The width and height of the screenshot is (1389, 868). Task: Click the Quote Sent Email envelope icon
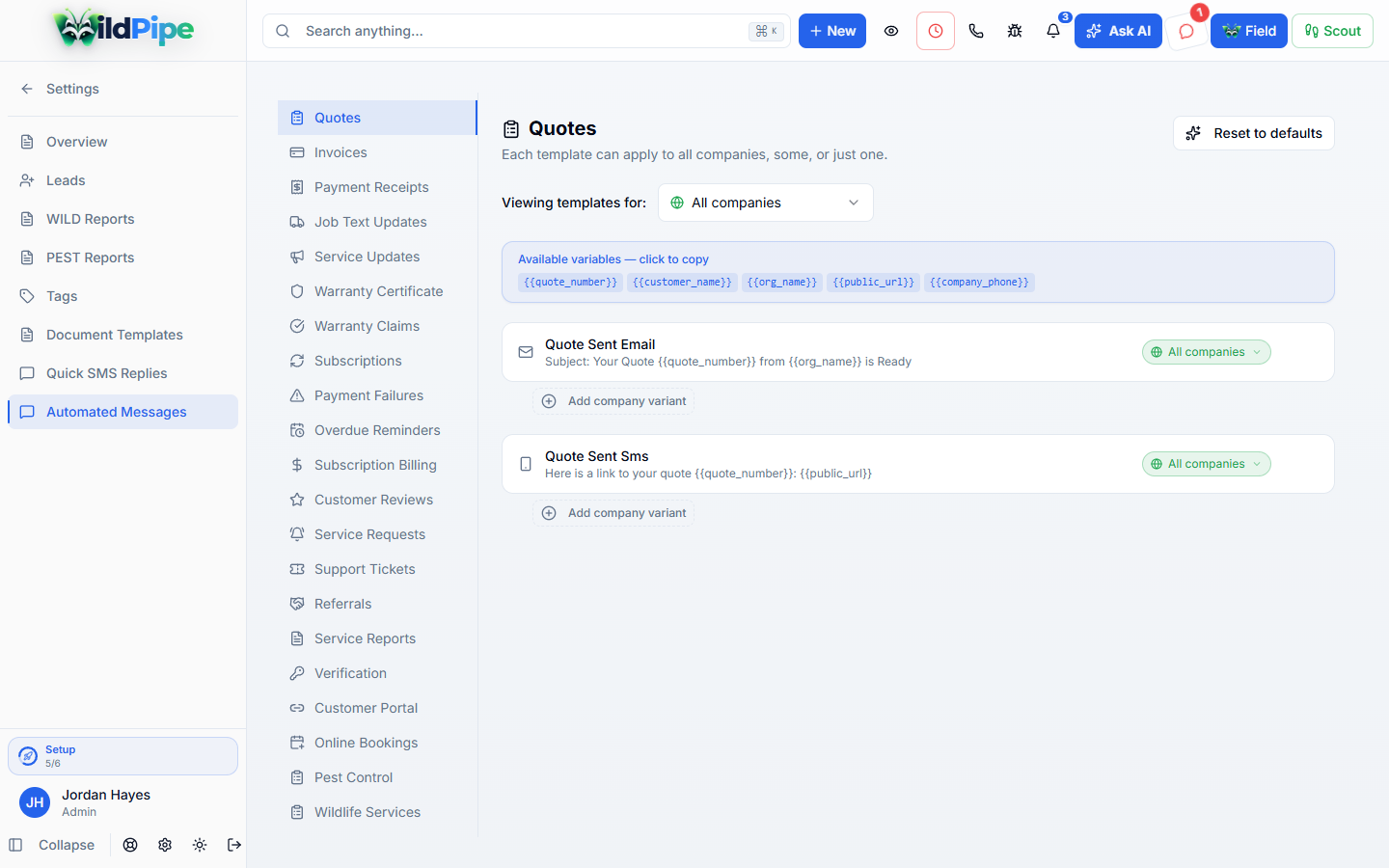[526, 352]
